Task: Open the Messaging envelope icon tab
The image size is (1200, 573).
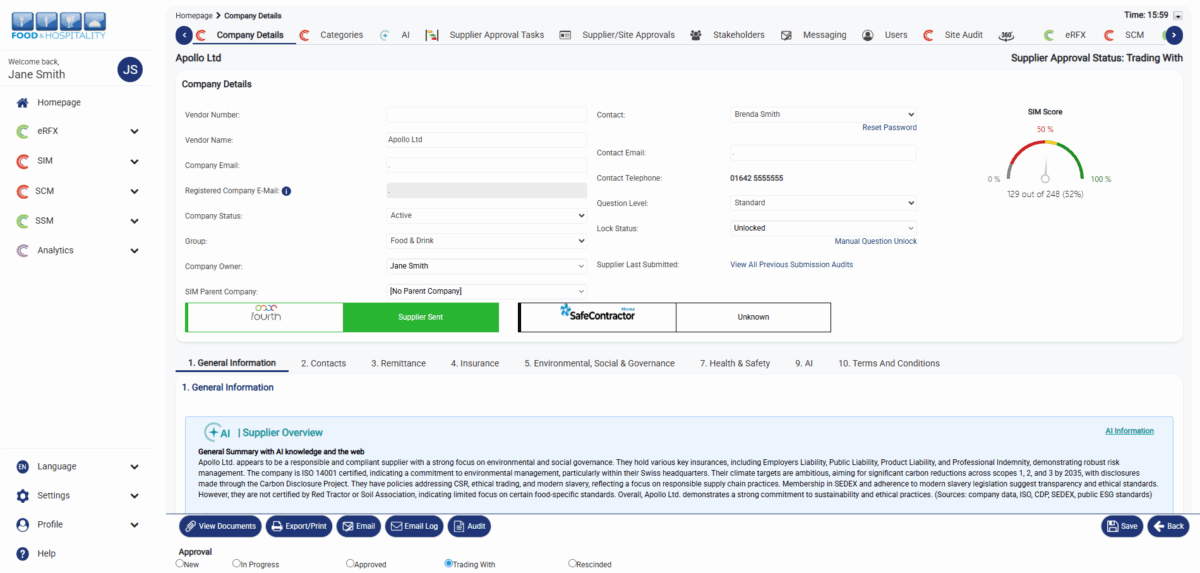Action: [x=786, y=35]
